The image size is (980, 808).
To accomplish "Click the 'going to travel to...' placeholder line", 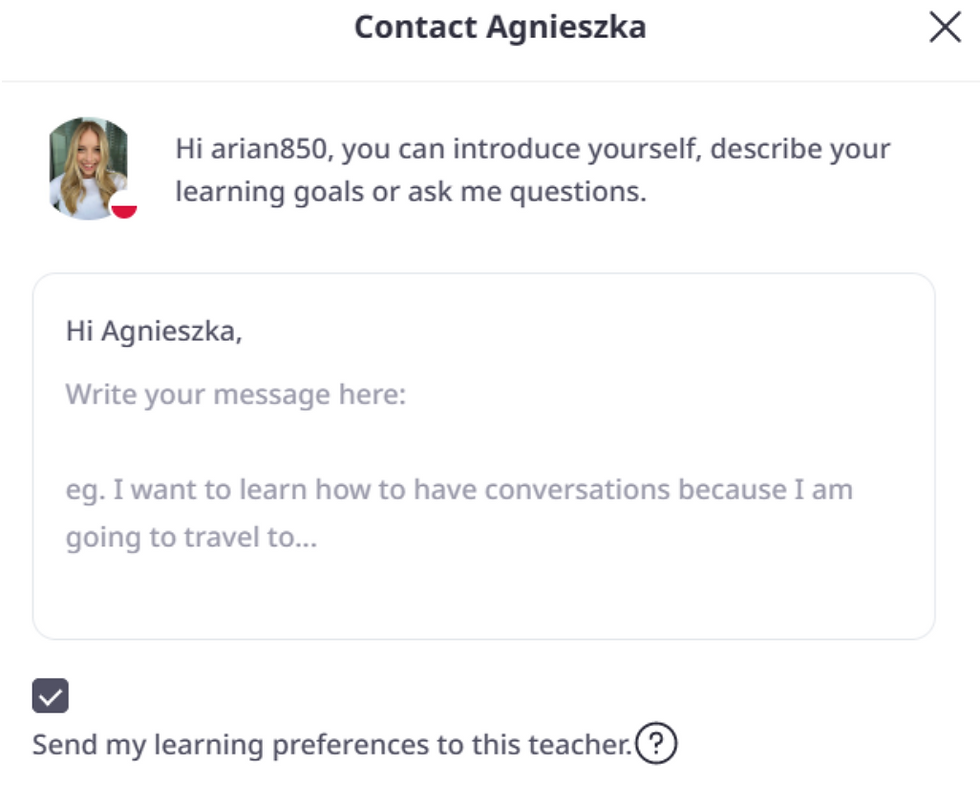I will pos(191,537).
